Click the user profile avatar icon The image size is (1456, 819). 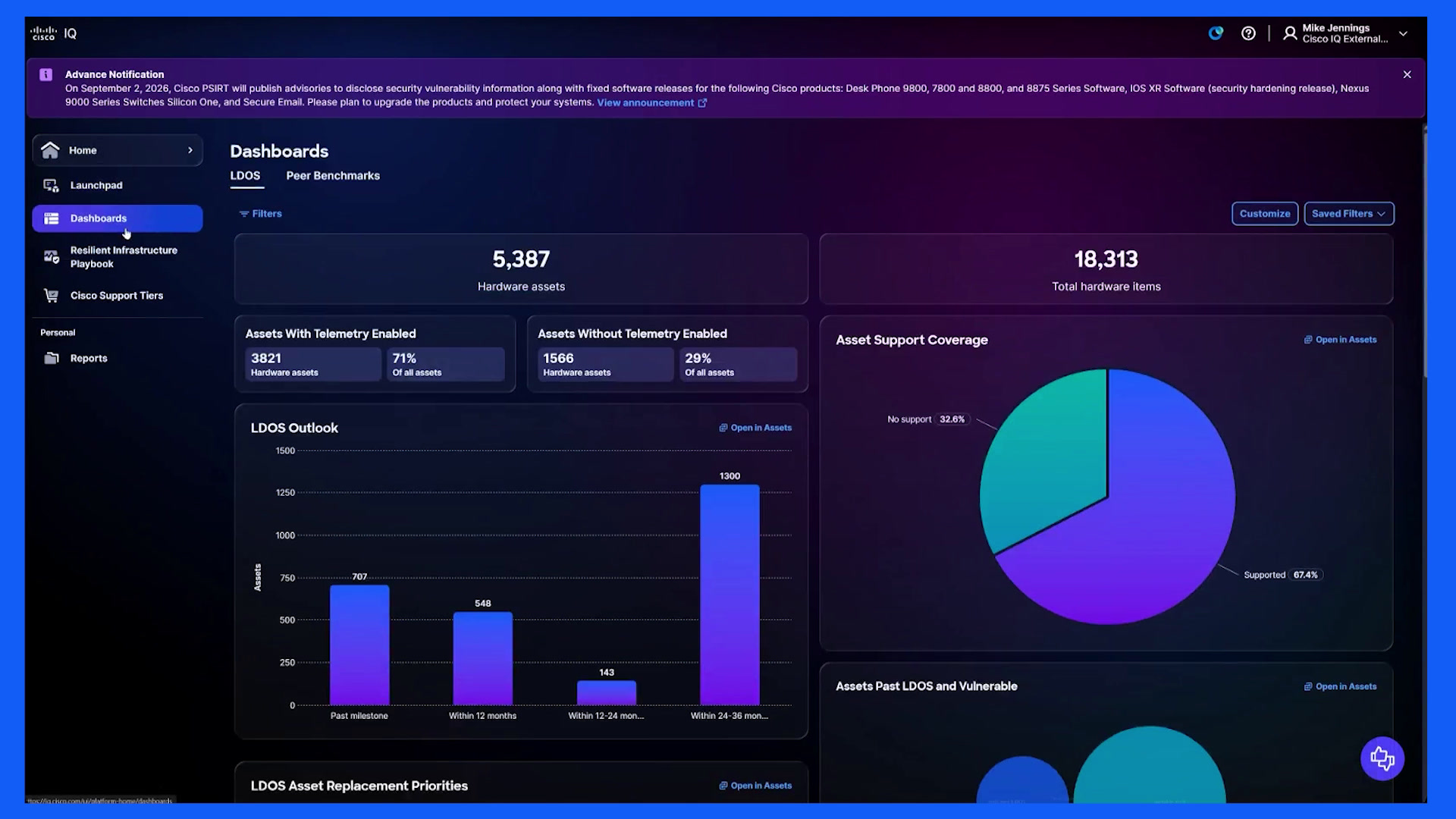click(1289, 33)
